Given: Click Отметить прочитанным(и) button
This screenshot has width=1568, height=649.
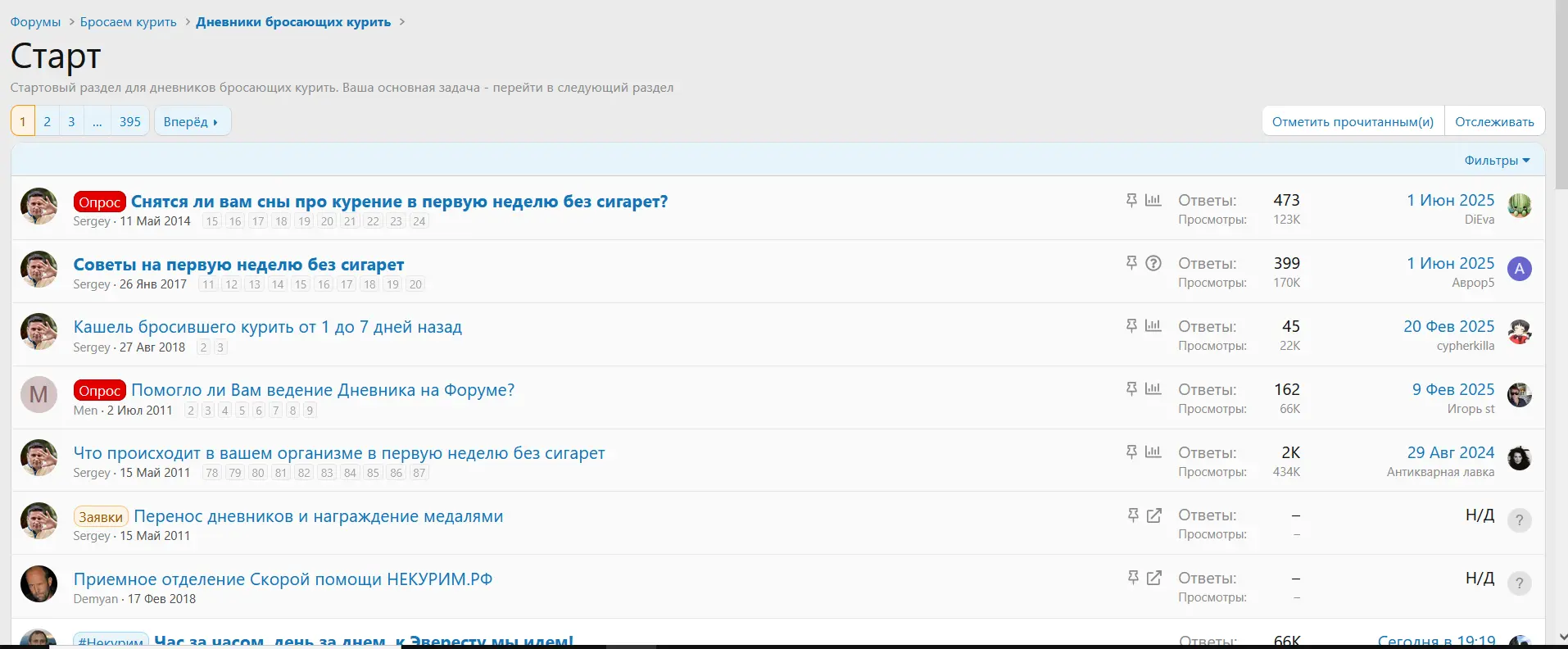Looking at the screenshot, I should pyautogui.click(x=1353, y=121).
